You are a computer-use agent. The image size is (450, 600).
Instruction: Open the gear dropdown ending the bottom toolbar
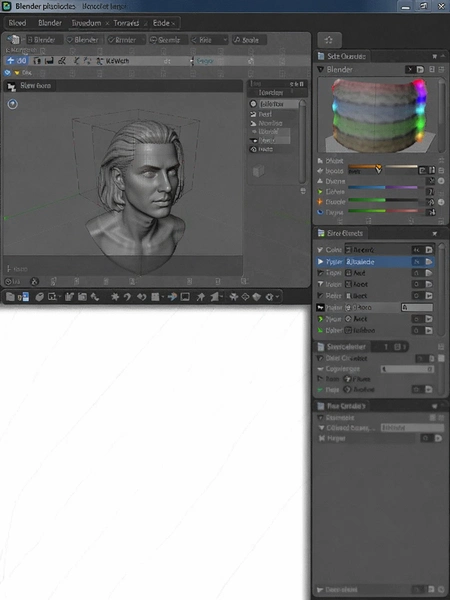[x=272, y=297]
